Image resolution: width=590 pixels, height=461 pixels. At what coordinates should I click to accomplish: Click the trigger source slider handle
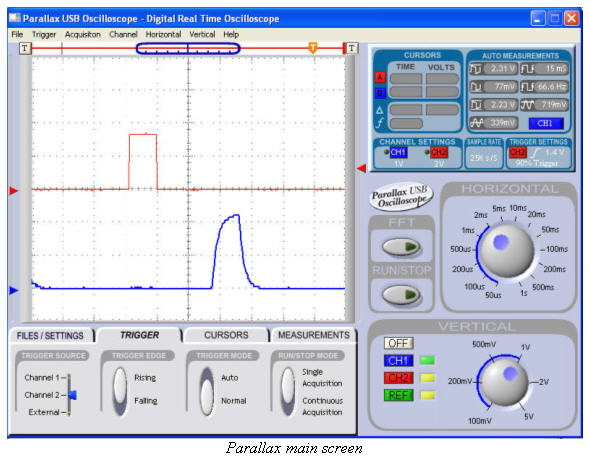(x=72, y=395)
